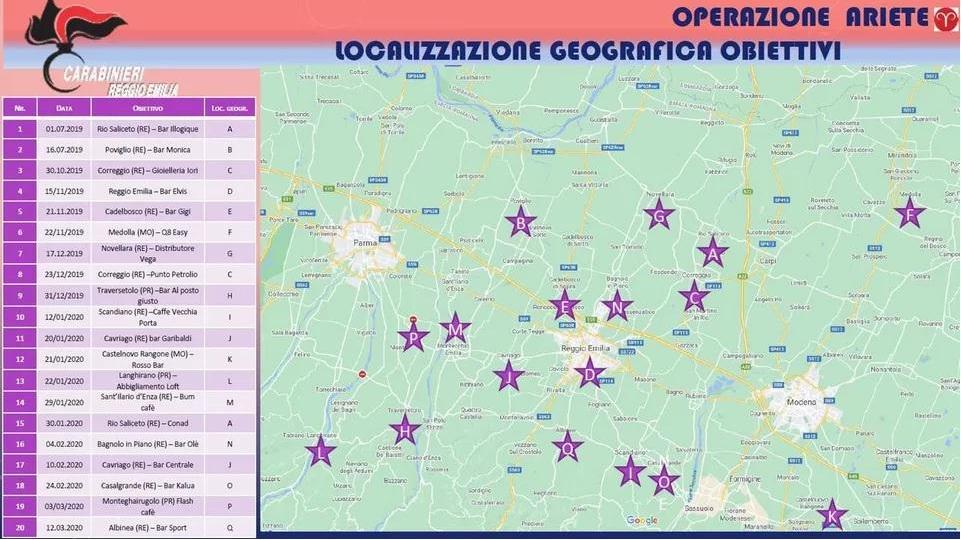
Task: Click star marker C near Correggio
Action: (x=694, y=297)
